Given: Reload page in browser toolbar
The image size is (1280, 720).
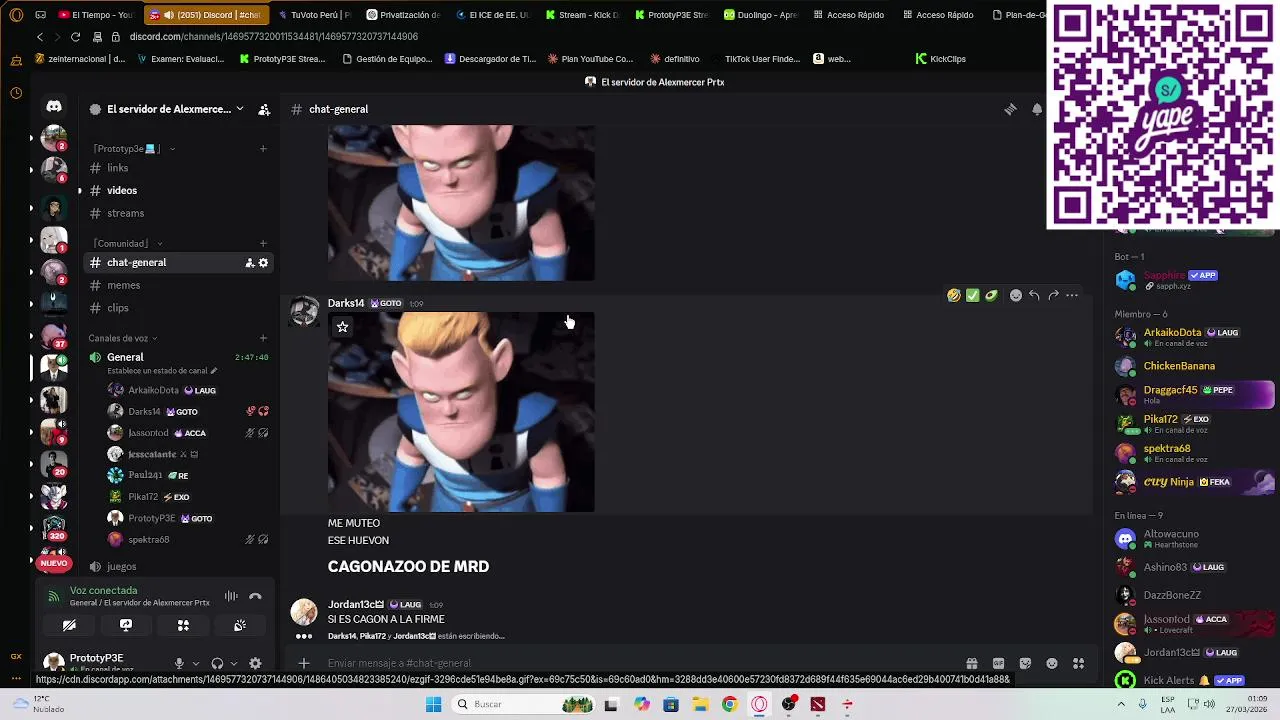Looking at the screenshot, I should (x=75, y=37).
